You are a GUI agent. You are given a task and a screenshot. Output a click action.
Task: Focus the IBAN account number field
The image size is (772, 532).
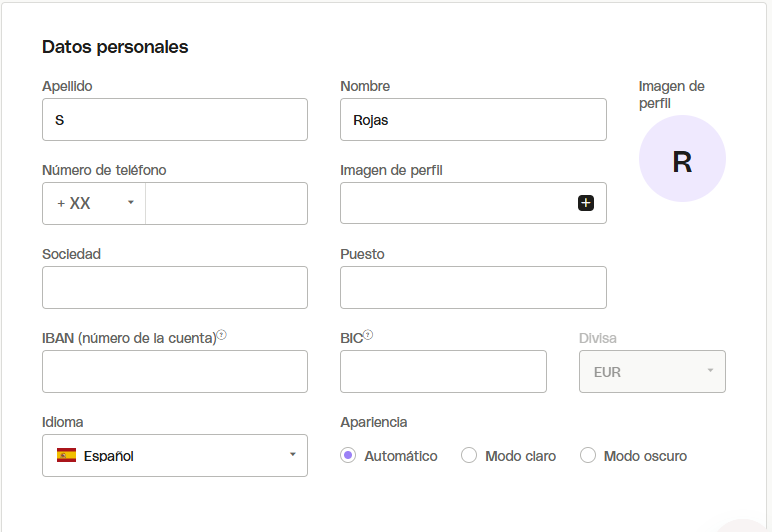coord(174,372)
